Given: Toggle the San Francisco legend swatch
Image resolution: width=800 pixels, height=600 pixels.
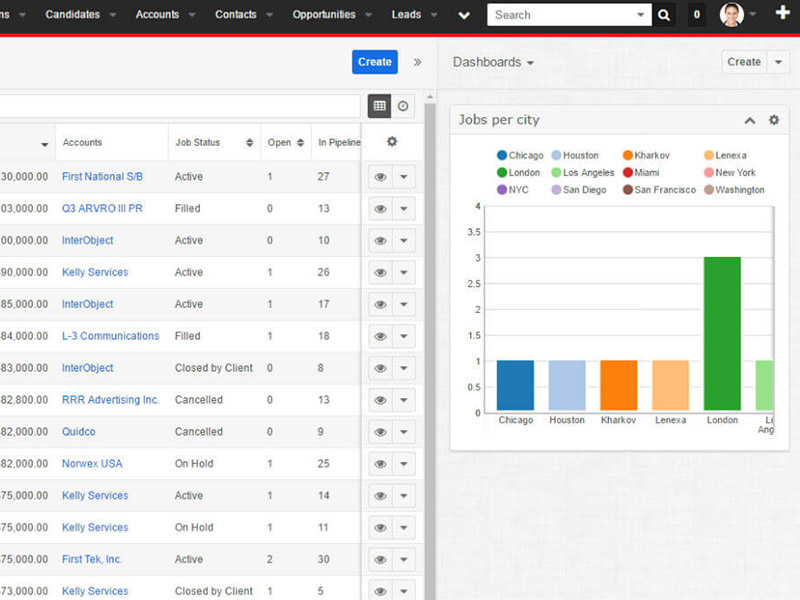Looking at the screenshot, I should [628, 190].
